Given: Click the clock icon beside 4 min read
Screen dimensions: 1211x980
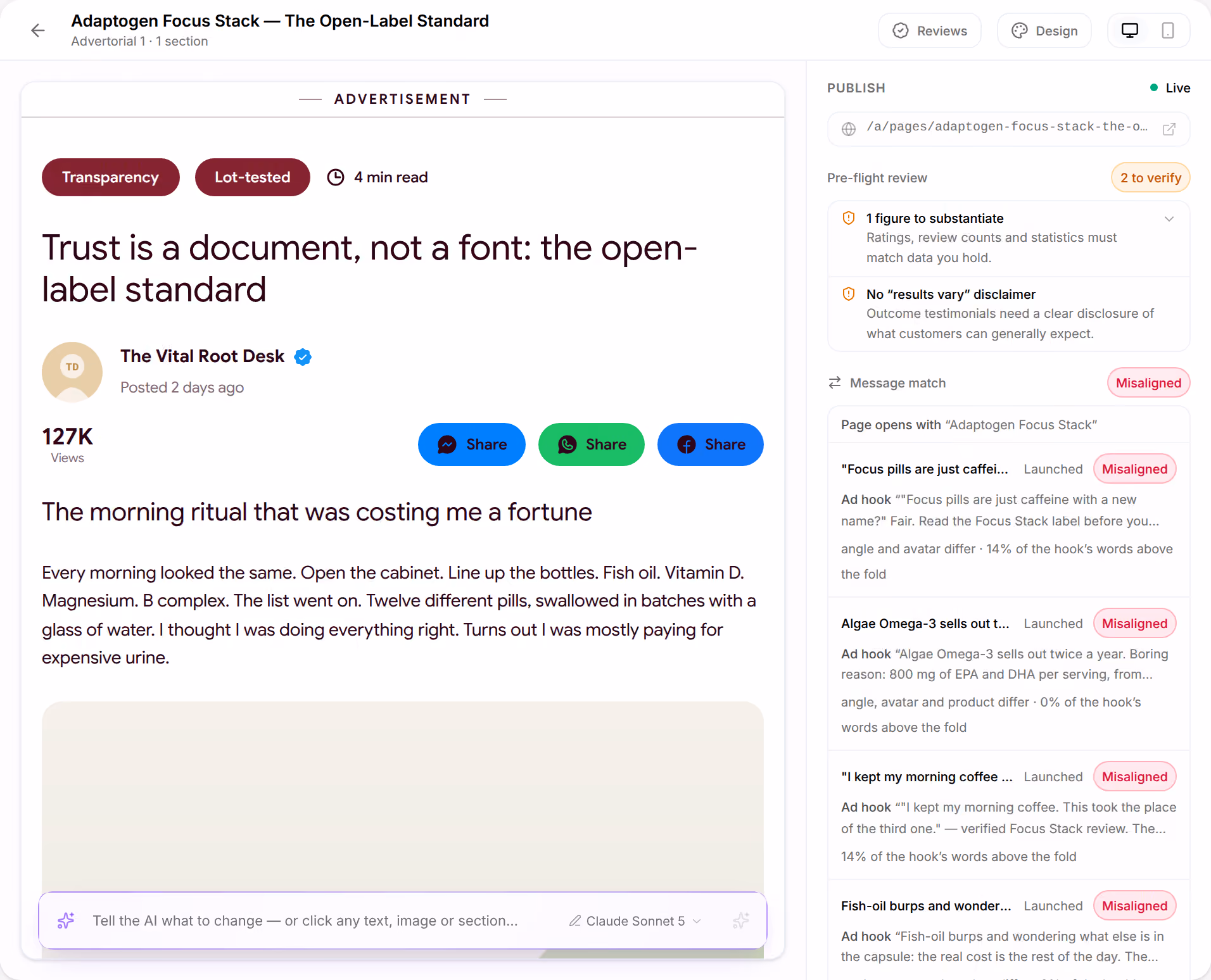Looking at the screenshot, I should click(336, 177).
